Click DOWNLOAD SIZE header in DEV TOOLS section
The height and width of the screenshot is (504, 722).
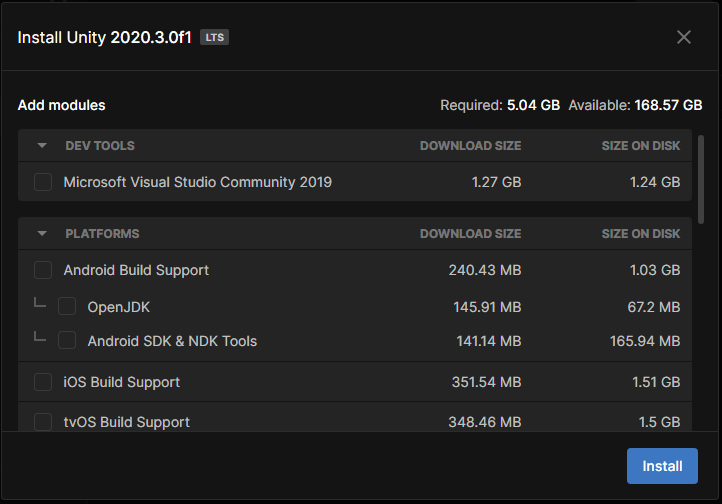(471, 145)
